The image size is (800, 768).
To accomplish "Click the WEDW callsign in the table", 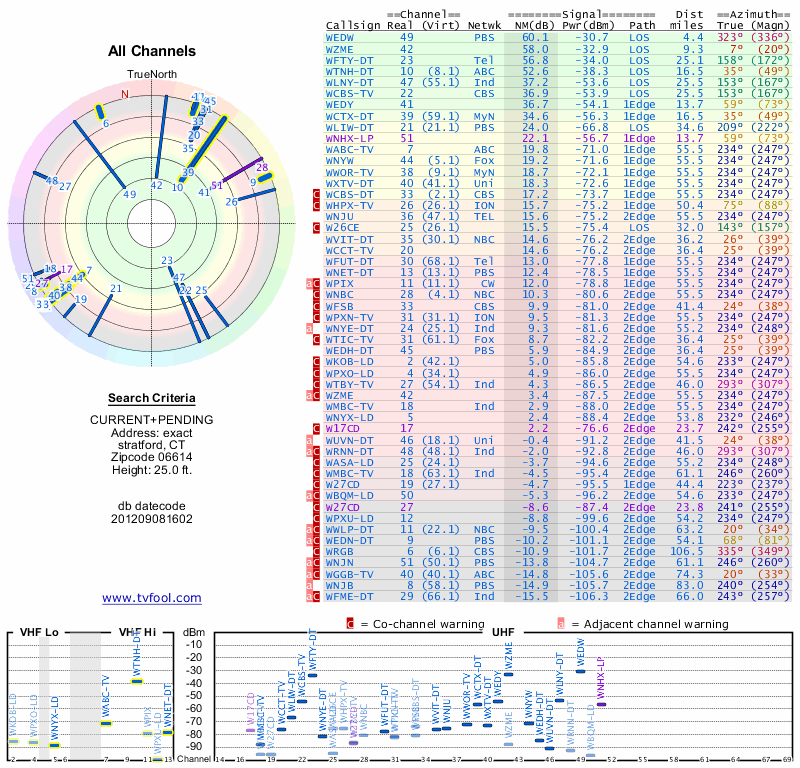I will click(x=340, y=38).
